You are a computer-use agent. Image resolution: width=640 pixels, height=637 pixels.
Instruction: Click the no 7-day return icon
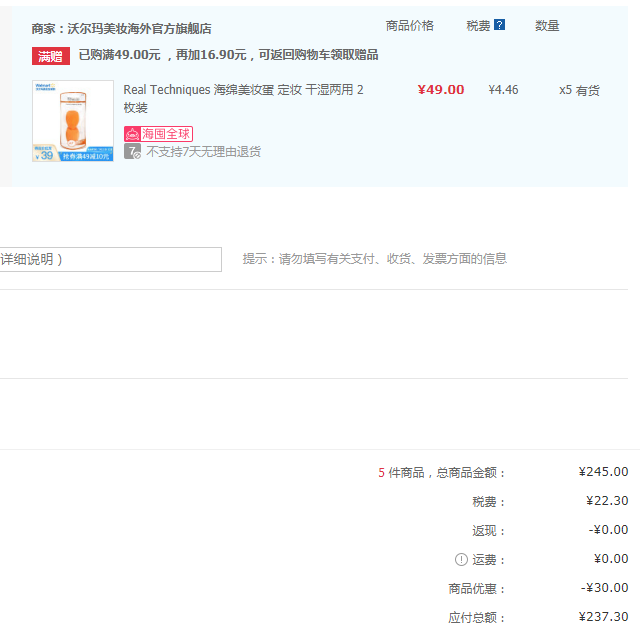pos(132,151)
